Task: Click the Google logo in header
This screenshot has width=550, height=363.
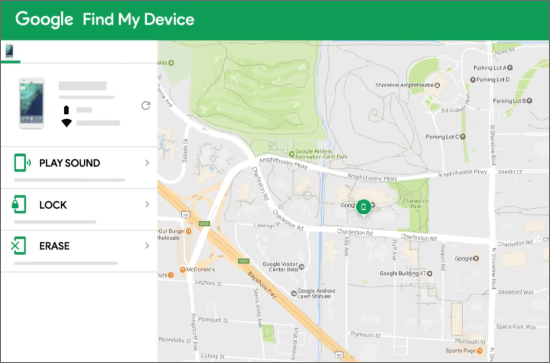Action: coord(44,20)
